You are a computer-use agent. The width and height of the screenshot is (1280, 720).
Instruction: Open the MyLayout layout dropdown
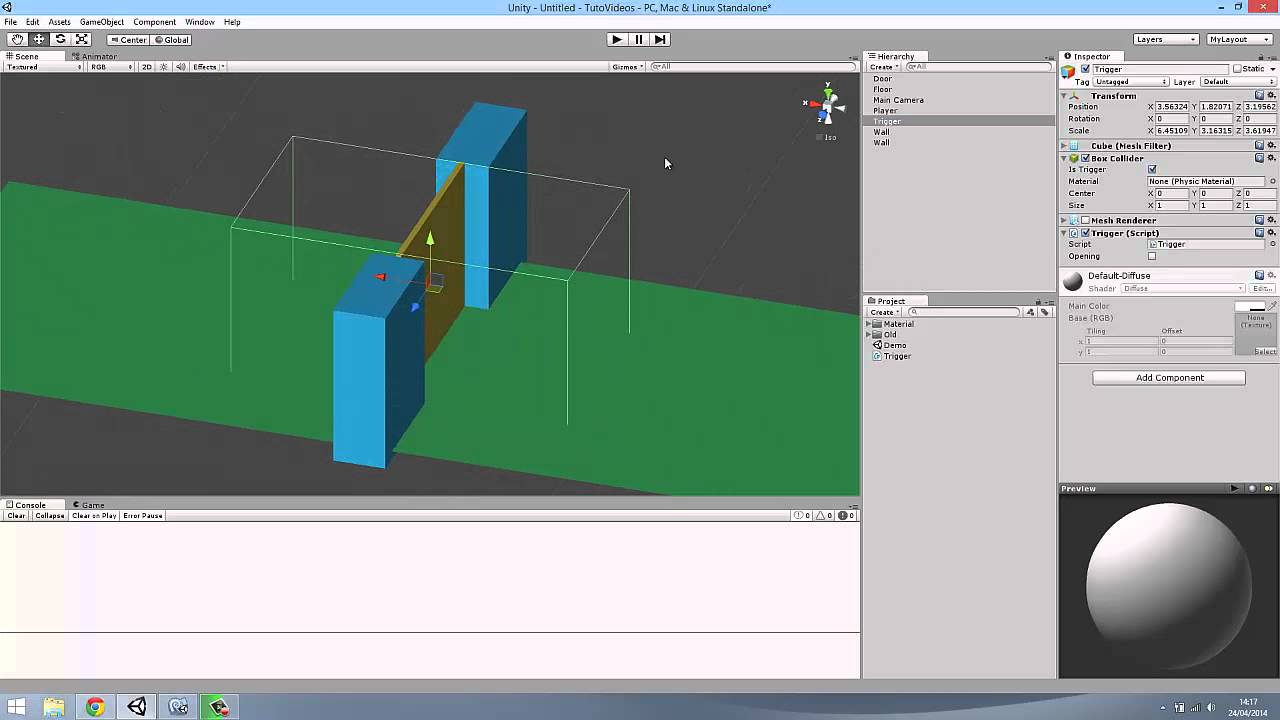pos(1241,39)
